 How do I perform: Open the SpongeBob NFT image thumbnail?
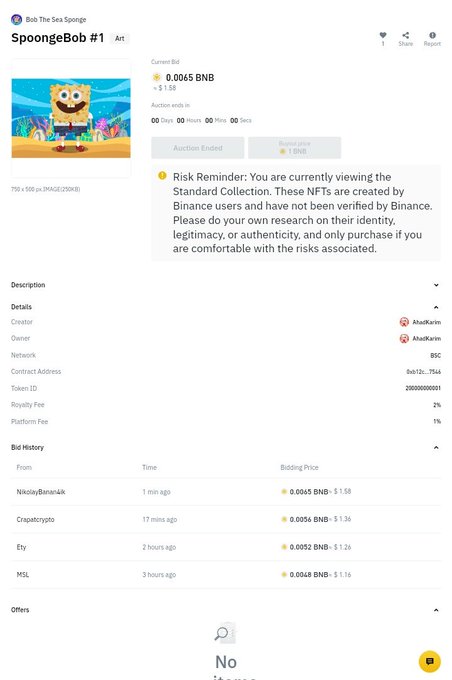pos(71,118)
